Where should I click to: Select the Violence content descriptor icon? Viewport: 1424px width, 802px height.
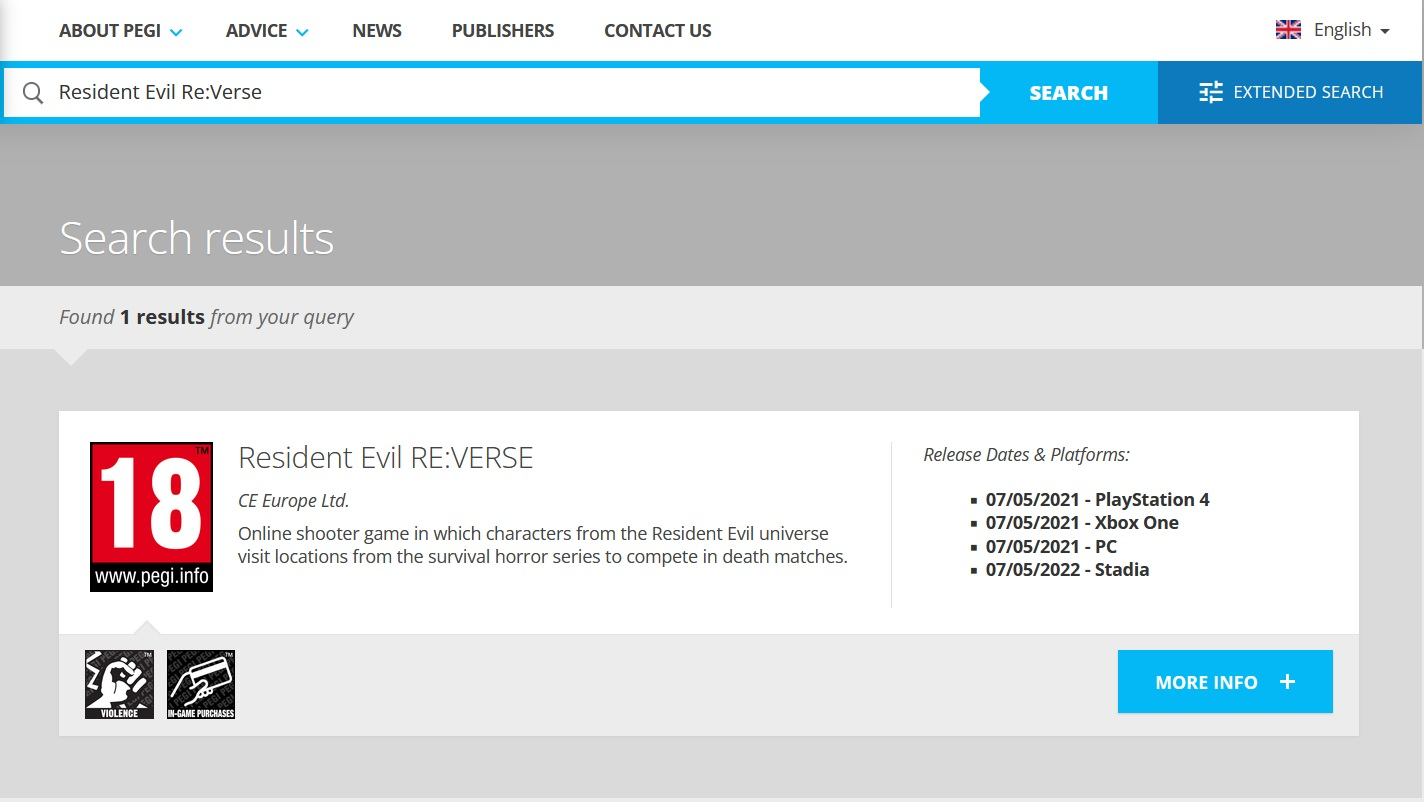pyautogui.click(x=119, y=684)
